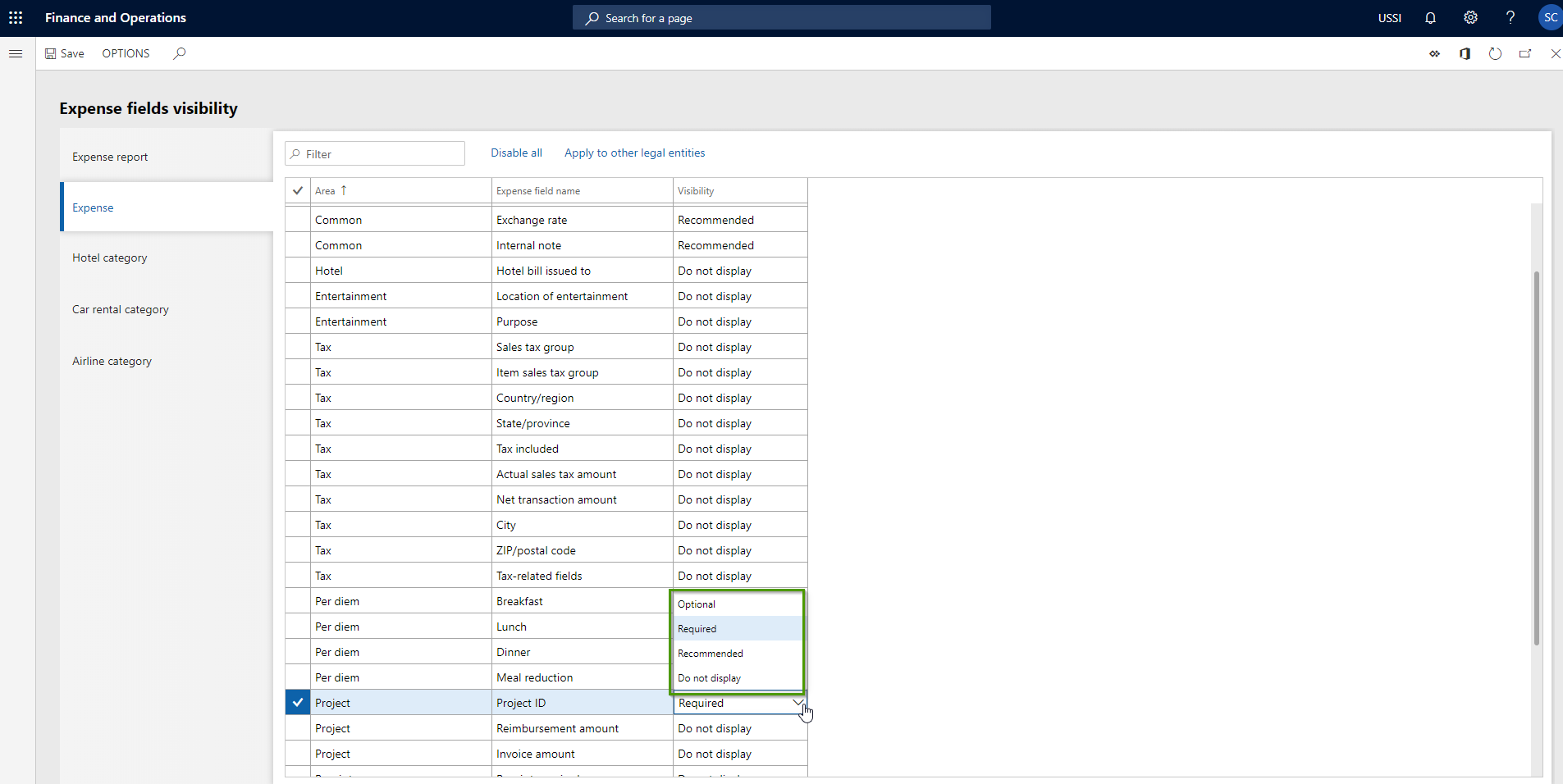
Task: Toggle the Project ID row checkbox
Action: (x=297, y=702)
